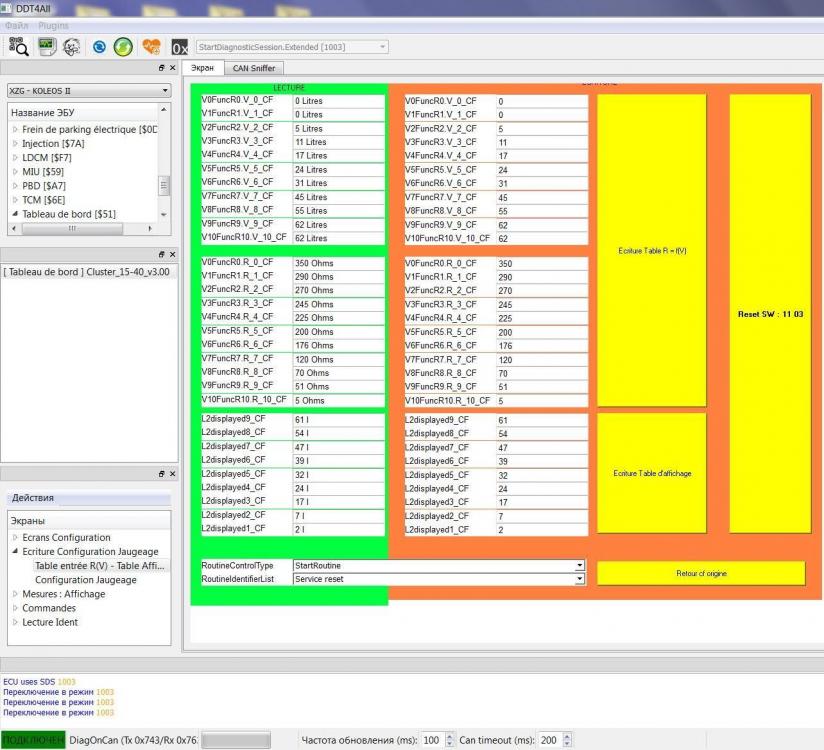Decrease the Can timeout (ms) value
Viewport: 824px width, 750px height.
tap(566, 744)
